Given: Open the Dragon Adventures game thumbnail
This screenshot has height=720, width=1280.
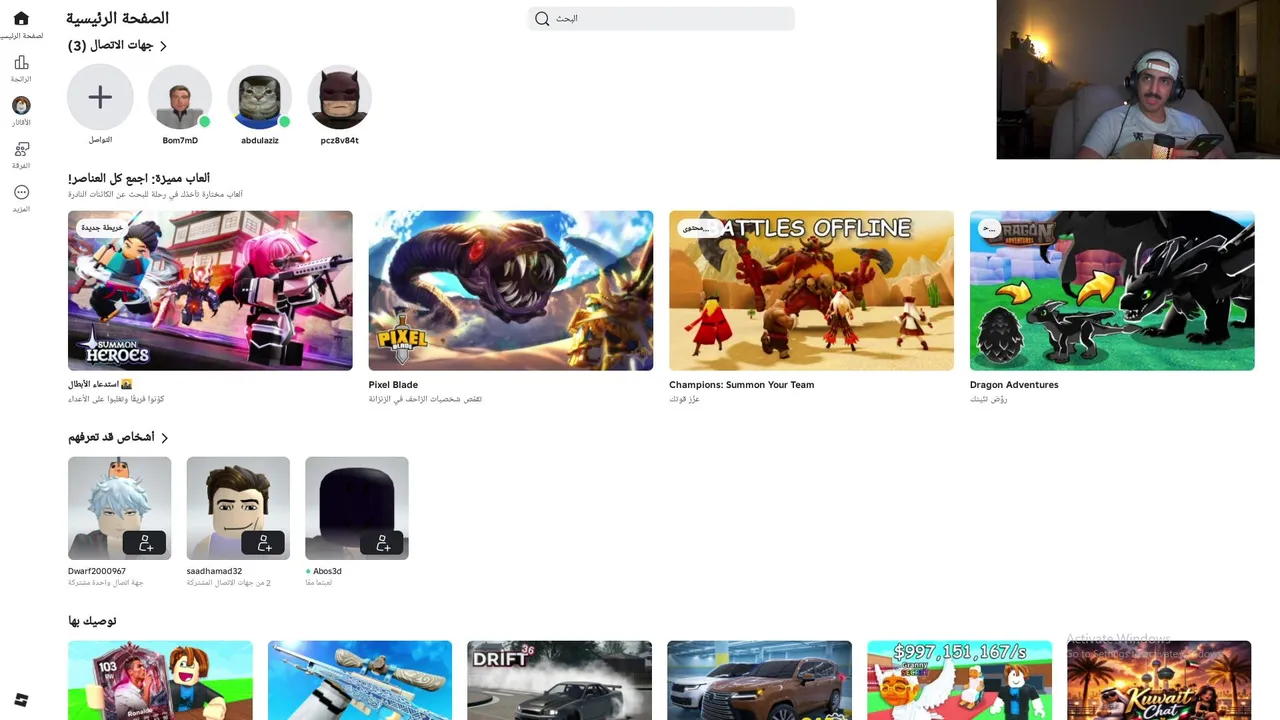Looking at the screenshot, I should (1112, 290).
